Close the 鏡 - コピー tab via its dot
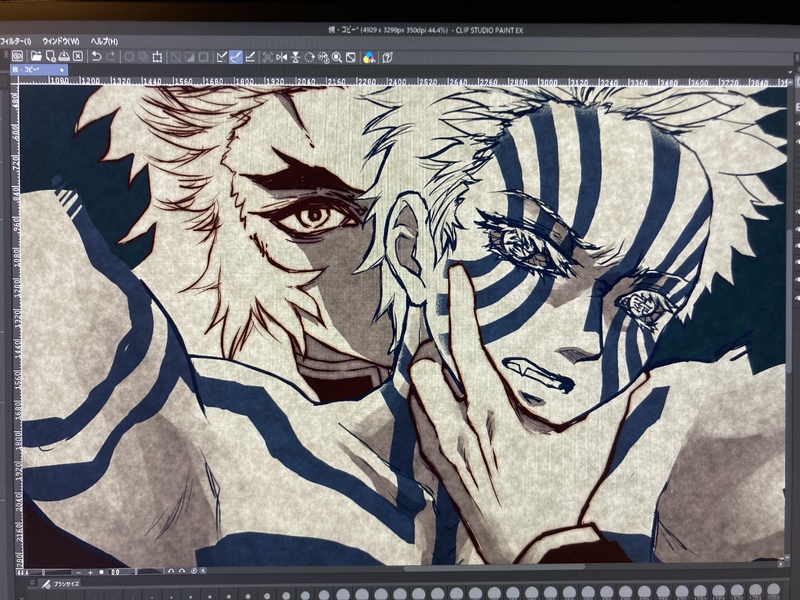Image resolution: width=800 pixels, height=600 pixels. click(62, 70)
